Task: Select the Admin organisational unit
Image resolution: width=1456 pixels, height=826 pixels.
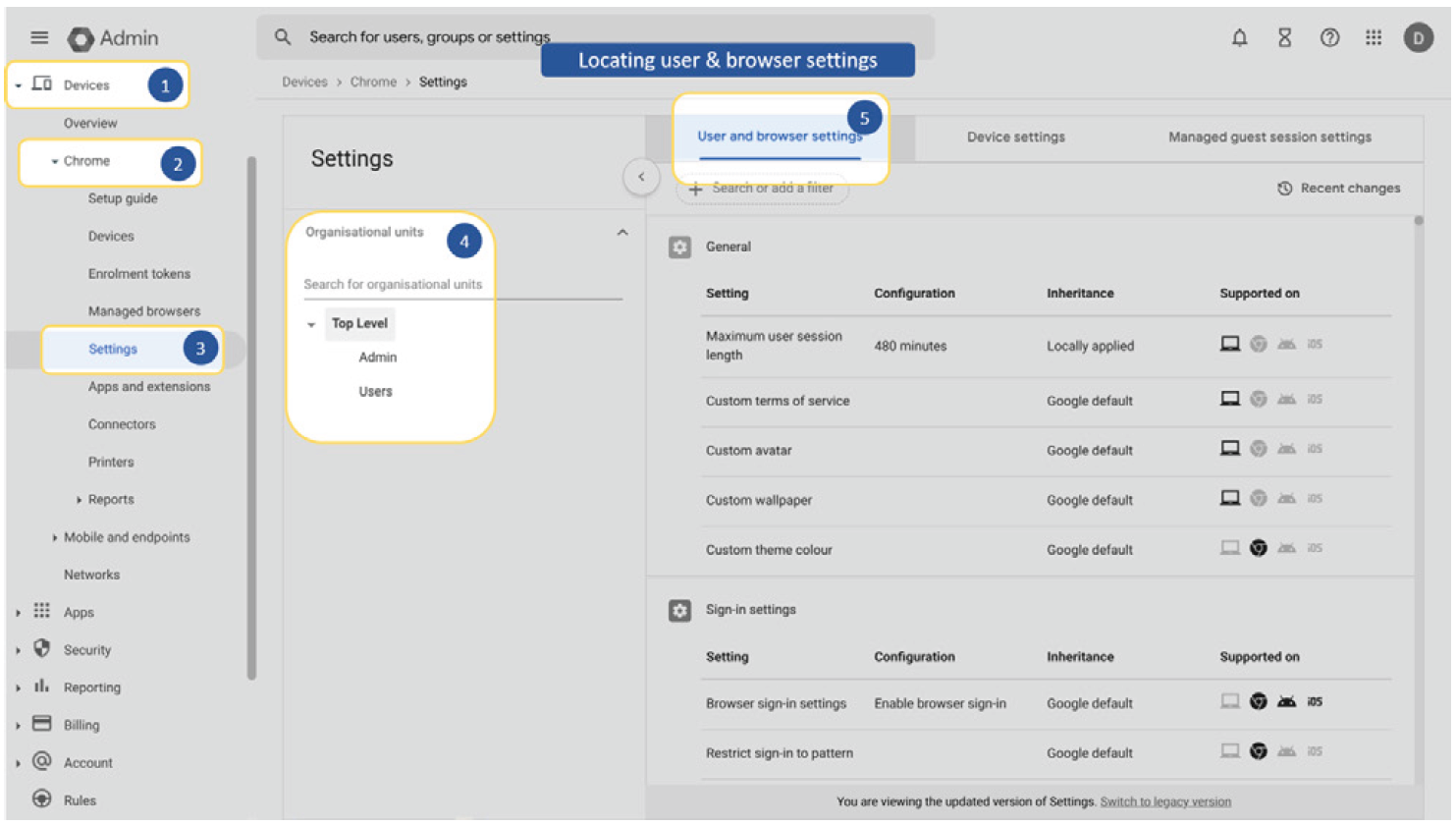Action: (x=378, y=358)
